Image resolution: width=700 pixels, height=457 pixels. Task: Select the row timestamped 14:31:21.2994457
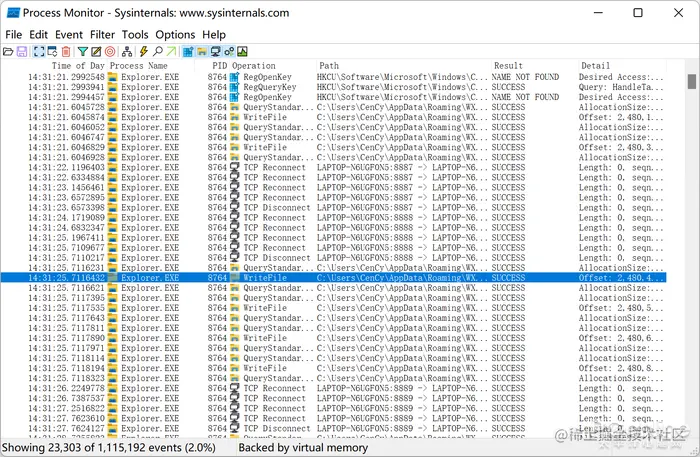point(333,97)
